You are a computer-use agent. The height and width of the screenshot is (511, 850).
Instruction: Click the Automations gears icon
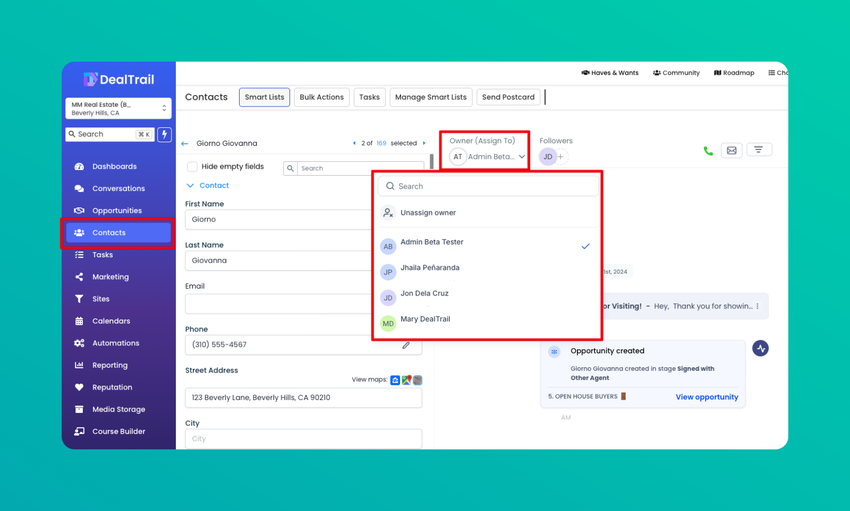(79, 343)
